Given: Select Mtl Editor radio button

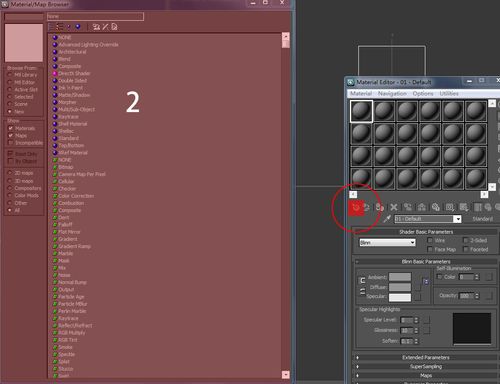Looking at the screenshot, I should [10, 82].
